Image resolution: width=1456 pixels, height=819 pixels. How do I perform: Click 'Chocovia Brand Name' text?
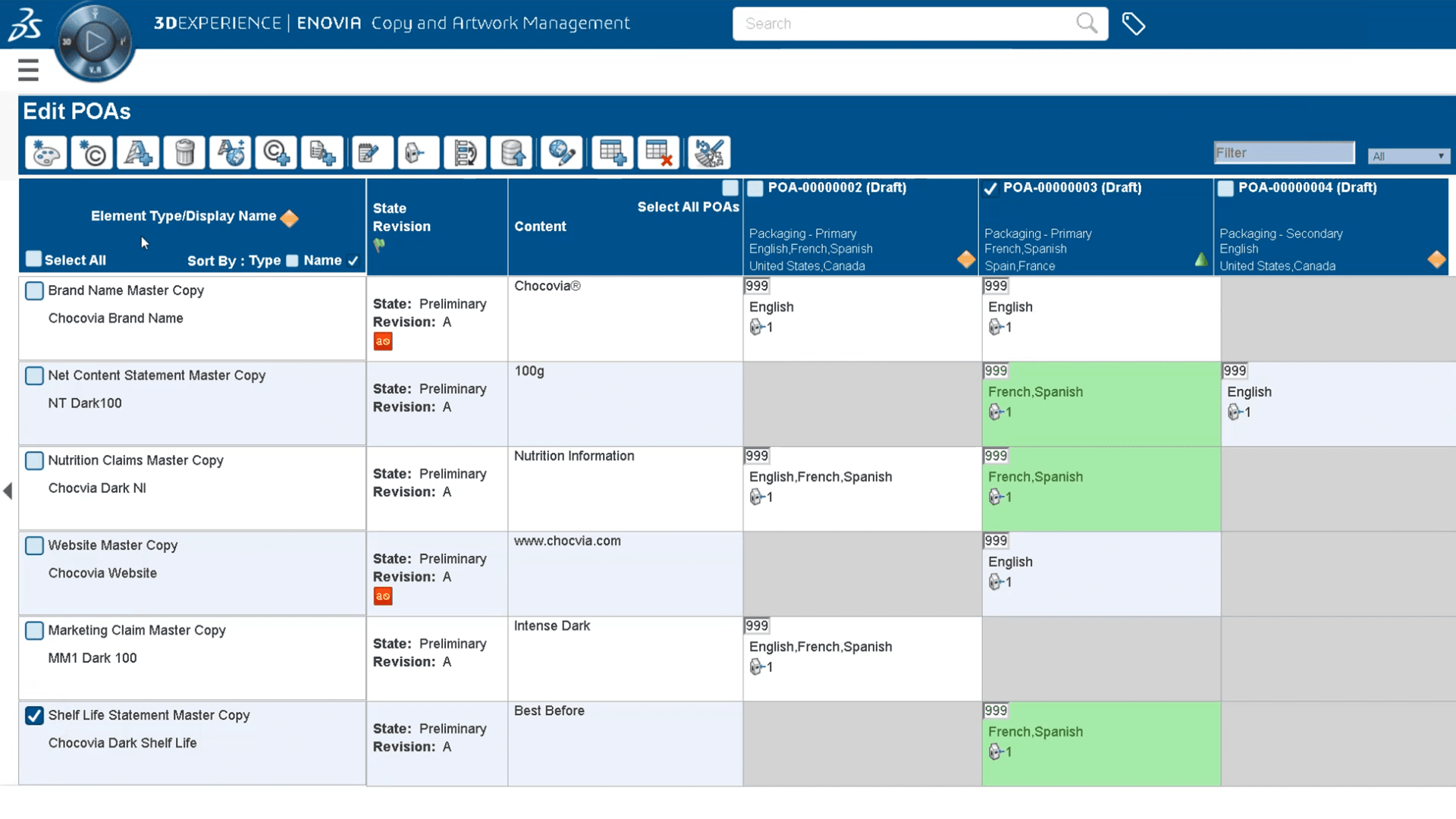116,318
